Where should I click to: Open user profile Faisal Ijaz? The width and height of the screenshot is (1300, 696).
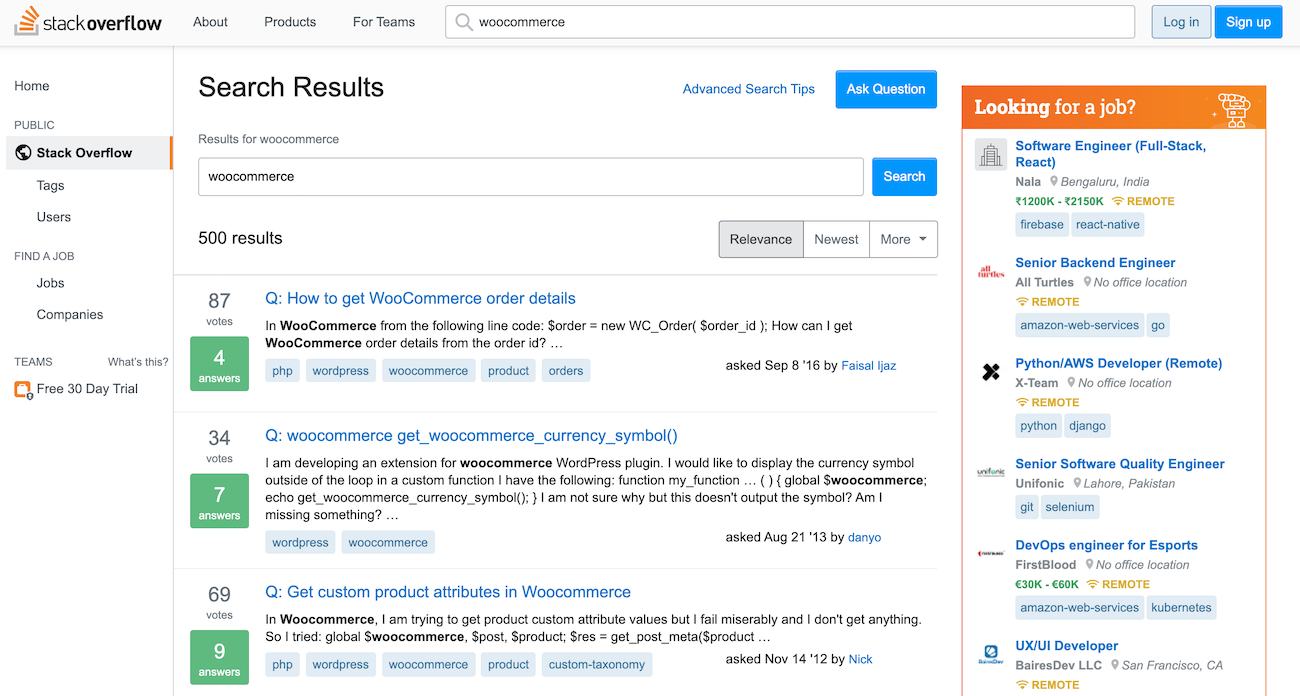click(x=869, y=366)
